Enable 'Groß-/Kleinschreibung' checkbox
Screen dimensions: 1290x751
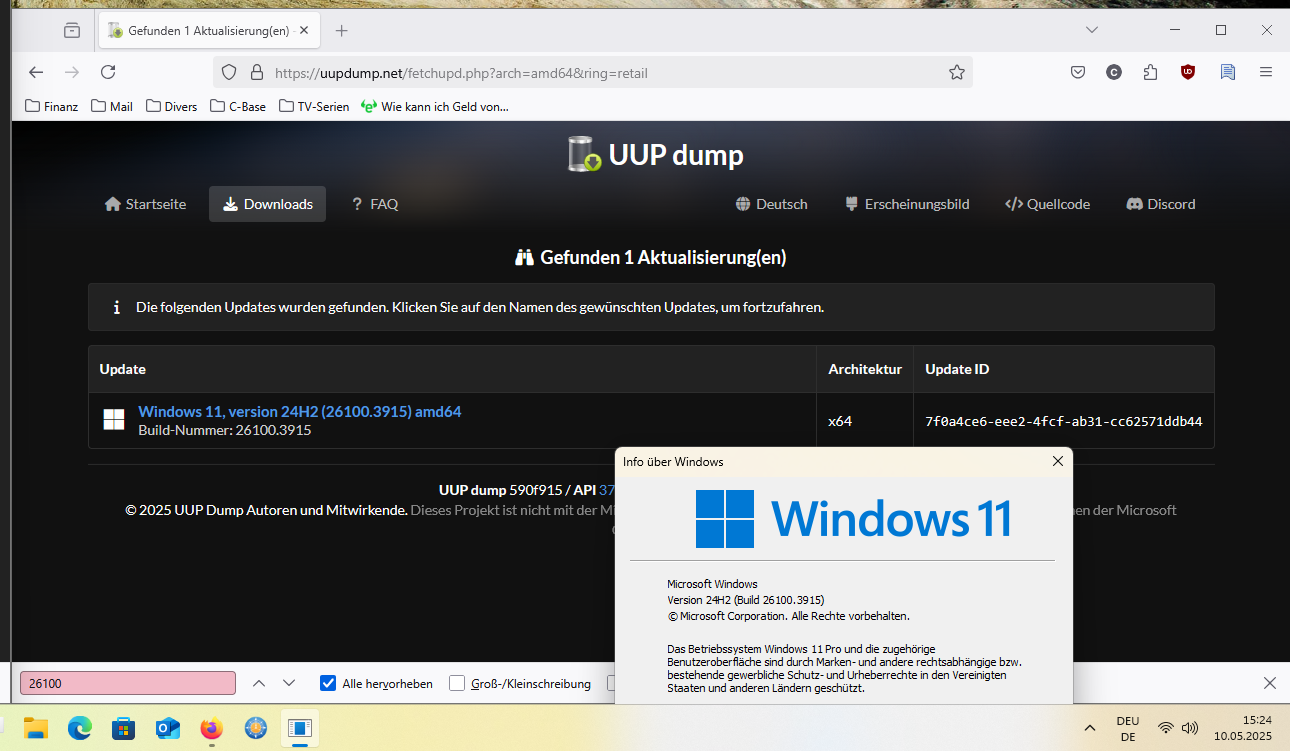[x=457, y=683]
